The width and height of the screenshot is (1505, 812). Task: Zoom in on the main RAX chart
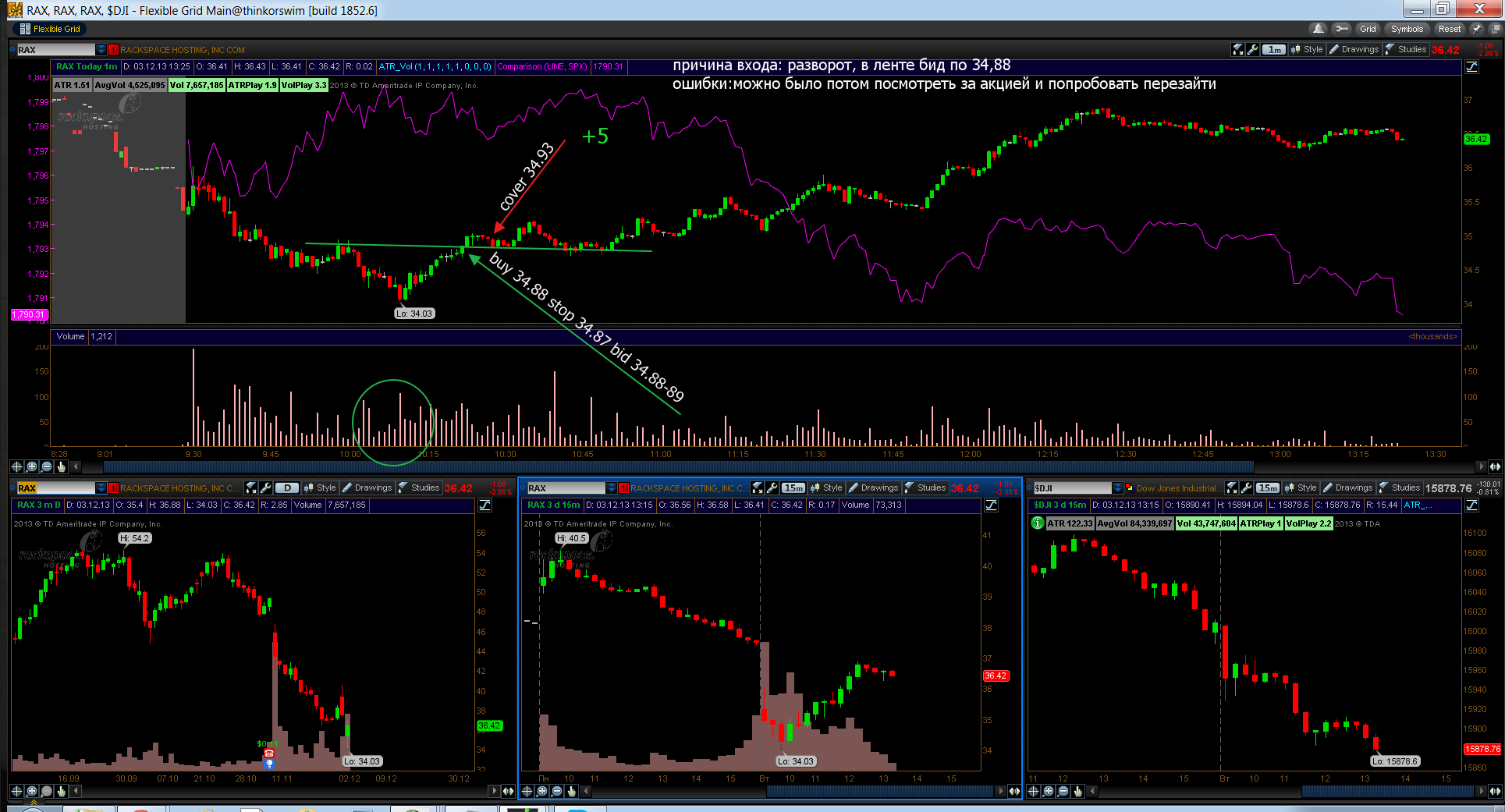point(31,466)
